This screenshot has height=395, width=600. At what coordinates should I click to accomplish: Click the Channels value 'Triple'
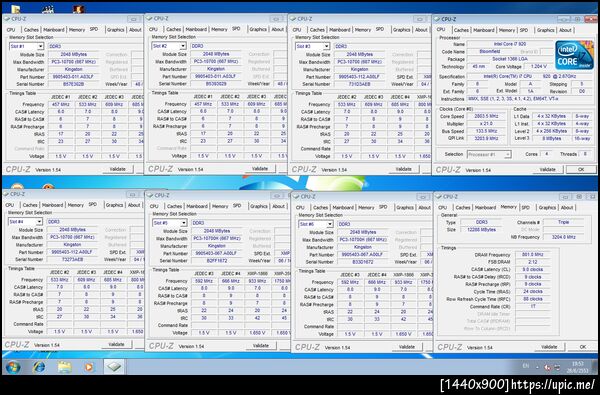[x=564, y=222]
